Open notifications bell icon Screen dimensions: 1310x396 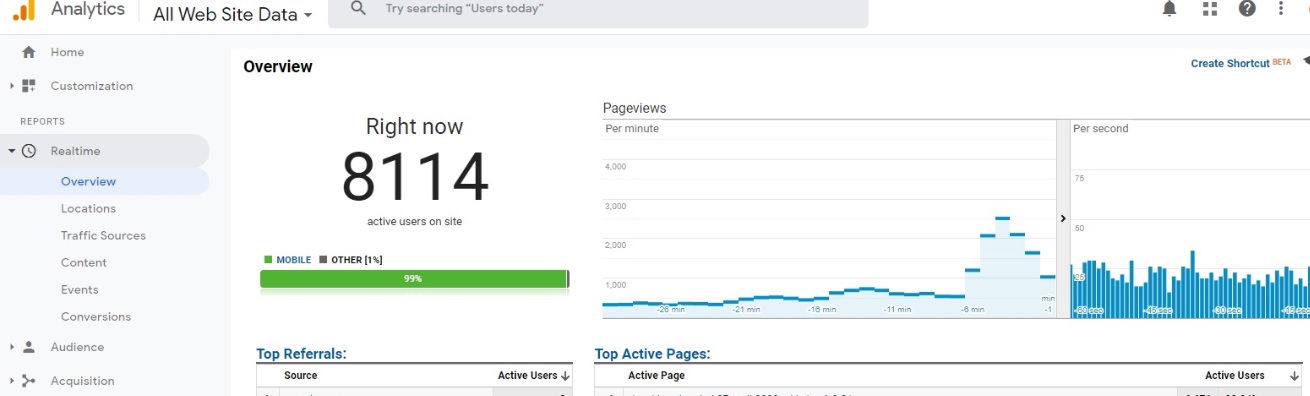[x=1169, y=9]
